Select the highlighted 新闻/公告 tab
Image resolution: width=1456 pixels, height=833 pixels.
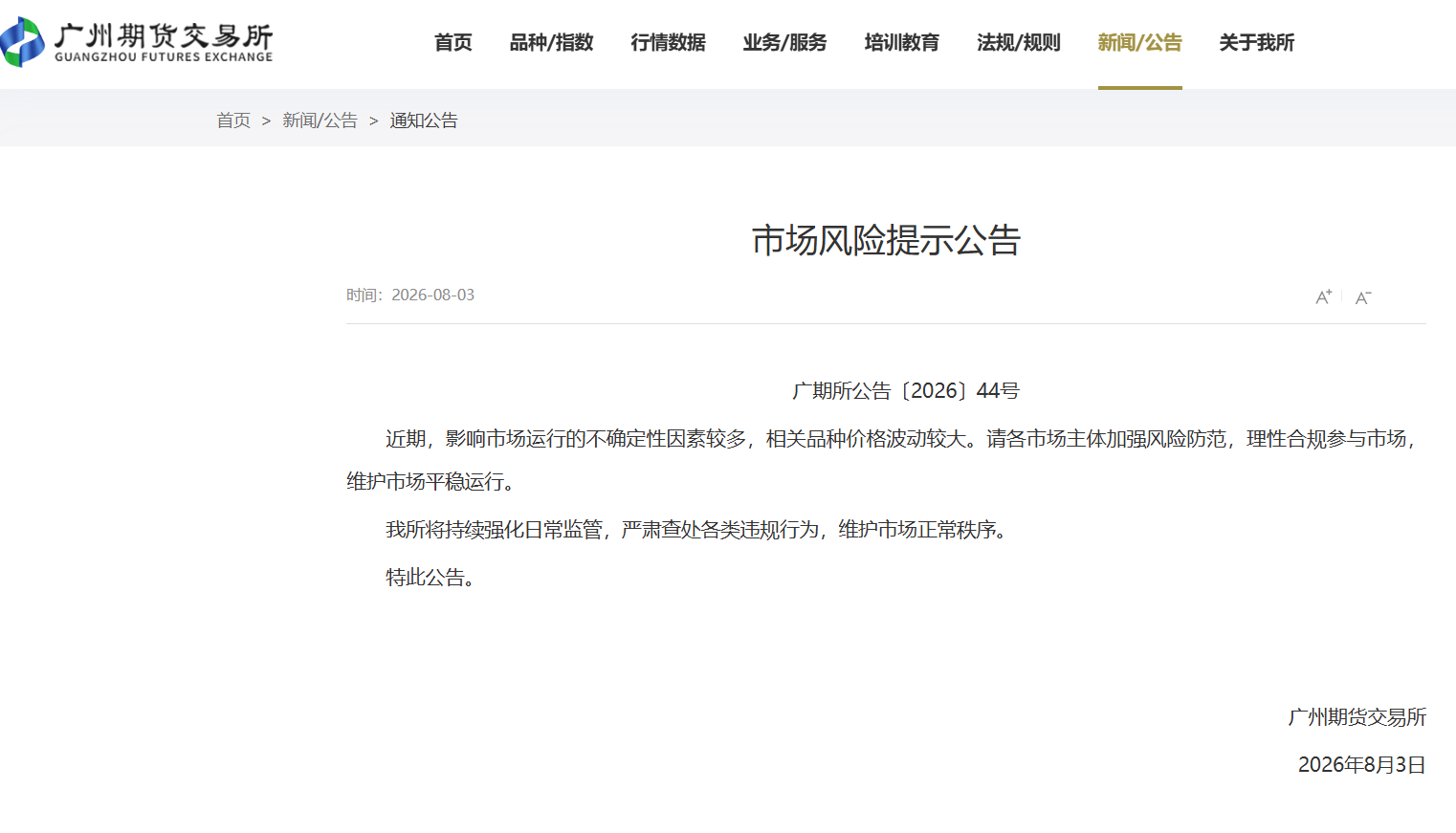pyautogui.click(x=1140, y=42)
